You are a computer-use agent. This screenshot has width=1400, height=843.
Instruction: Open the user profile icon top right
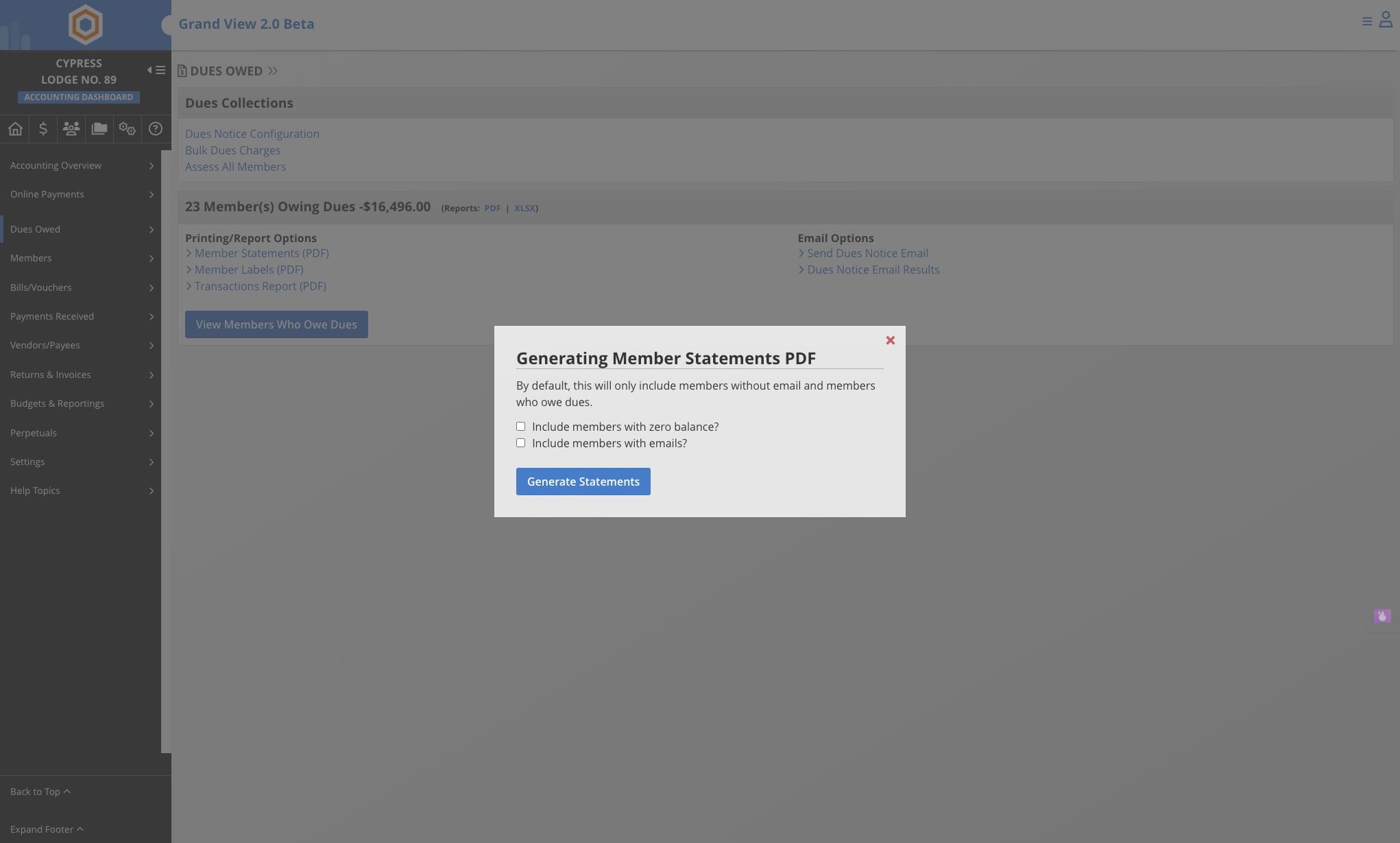(x=1386, y=20)
